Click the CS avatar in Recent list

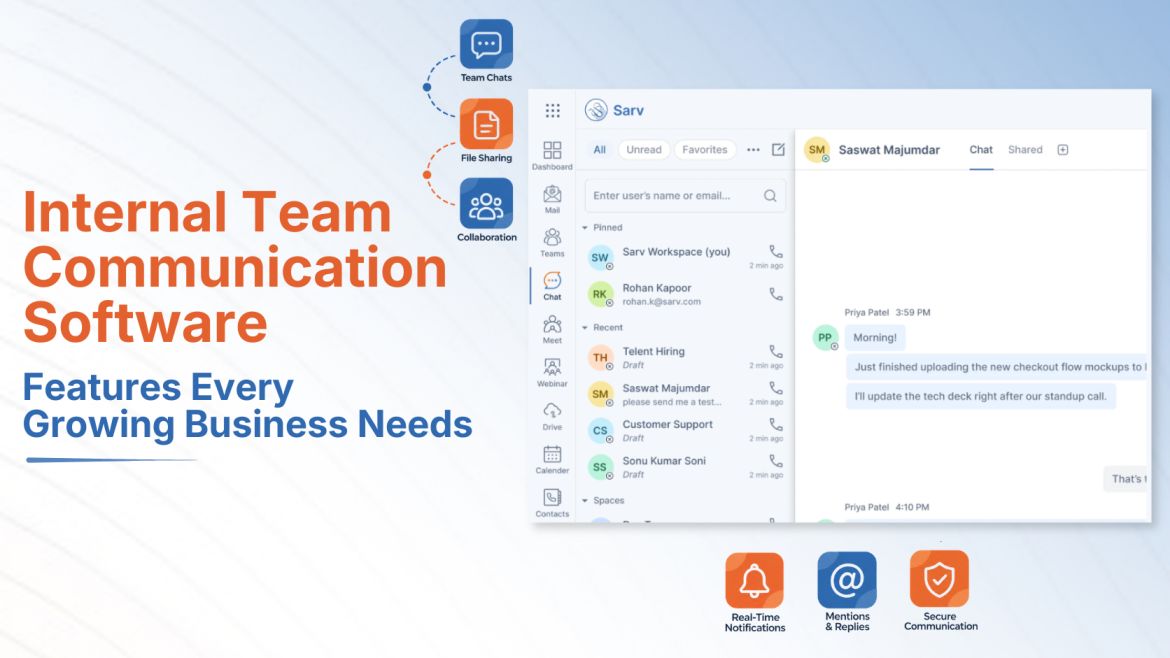click(600, 430)
